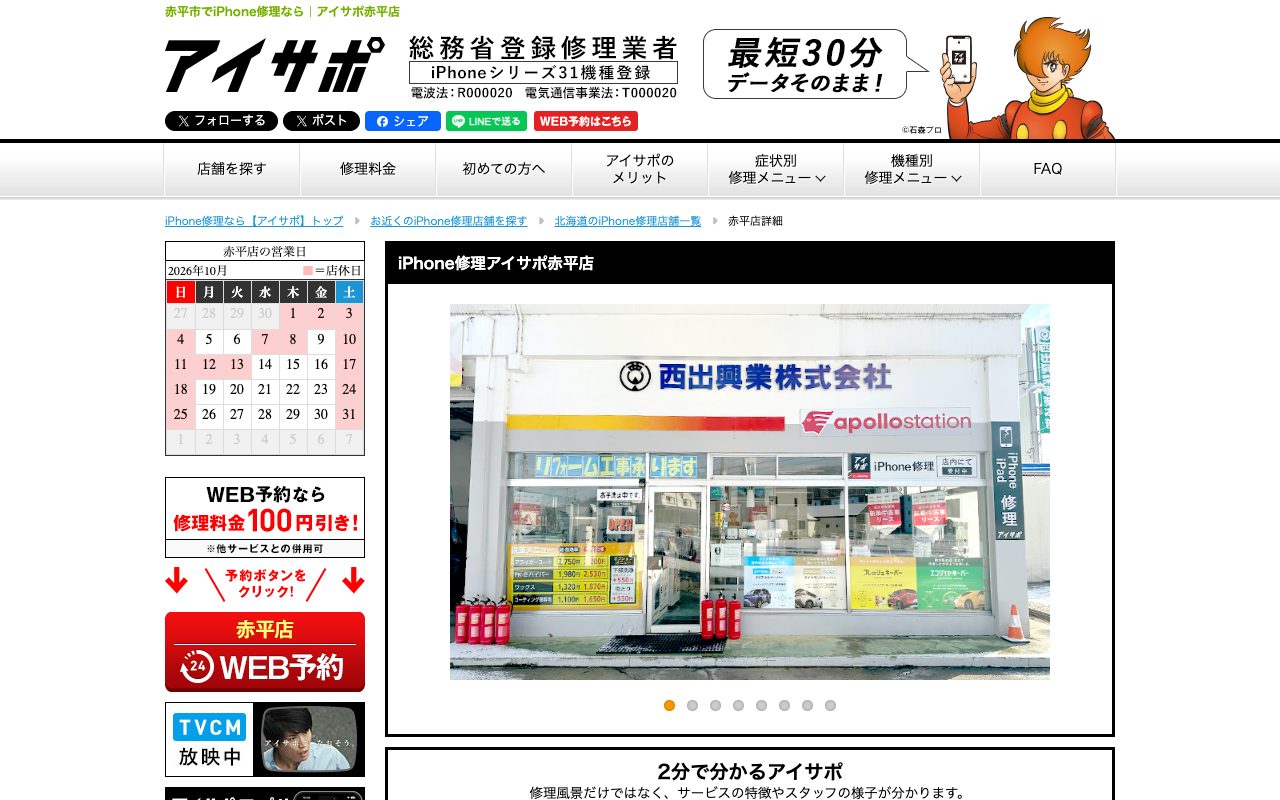1280x800 pixels.
Task: Click calendar date 15
Action: tap(293, 365)
